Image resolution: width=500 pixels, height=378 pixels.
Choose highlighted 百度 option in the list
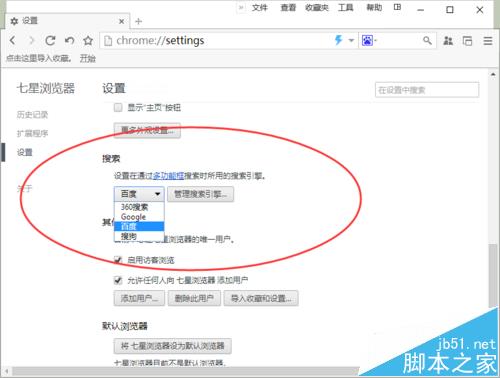(x=139, y=226)
